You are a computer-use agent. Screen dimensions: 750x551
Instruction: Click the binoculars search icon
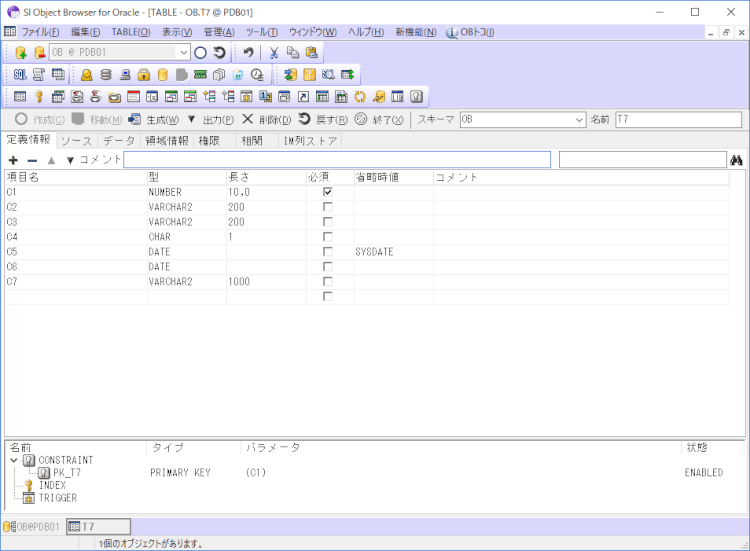tap(737, 160)
